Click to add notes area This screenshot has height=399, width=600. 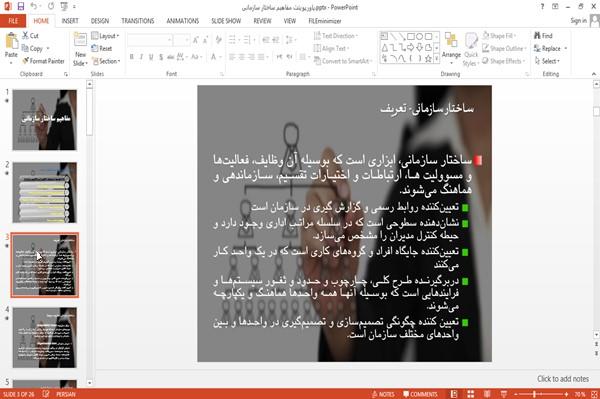click(x=562, y=379)
